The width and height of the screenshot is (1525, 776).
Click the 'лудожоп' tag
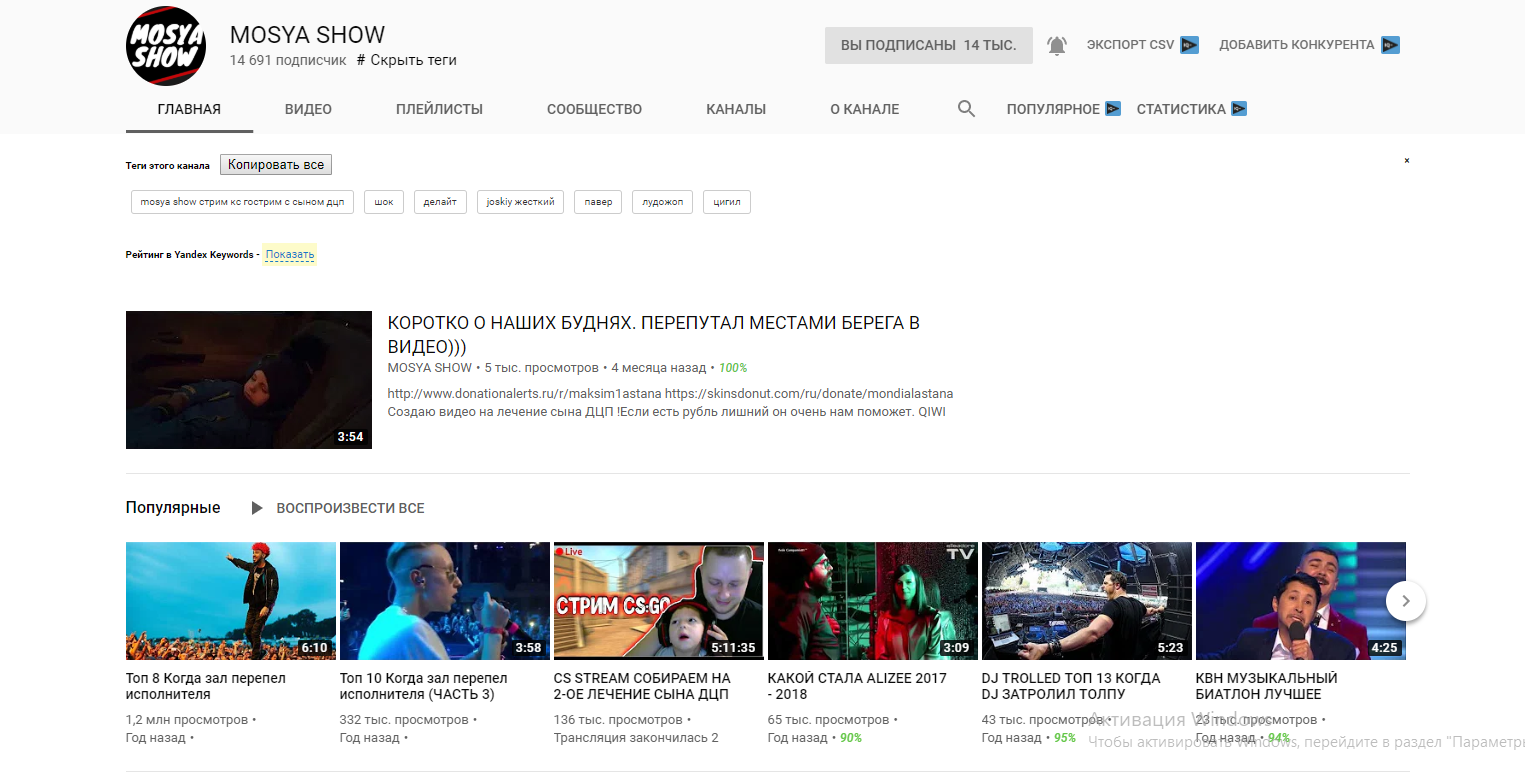pos(662,202)
